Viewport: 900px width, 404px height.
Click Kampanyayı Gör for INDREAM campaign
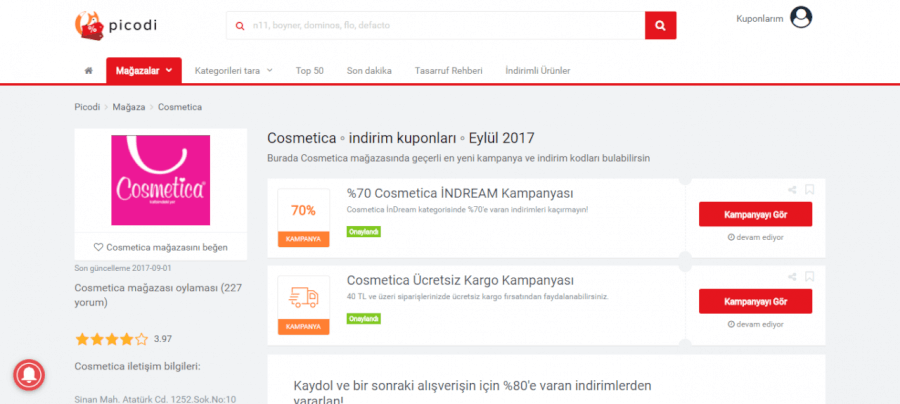point(755,215)
